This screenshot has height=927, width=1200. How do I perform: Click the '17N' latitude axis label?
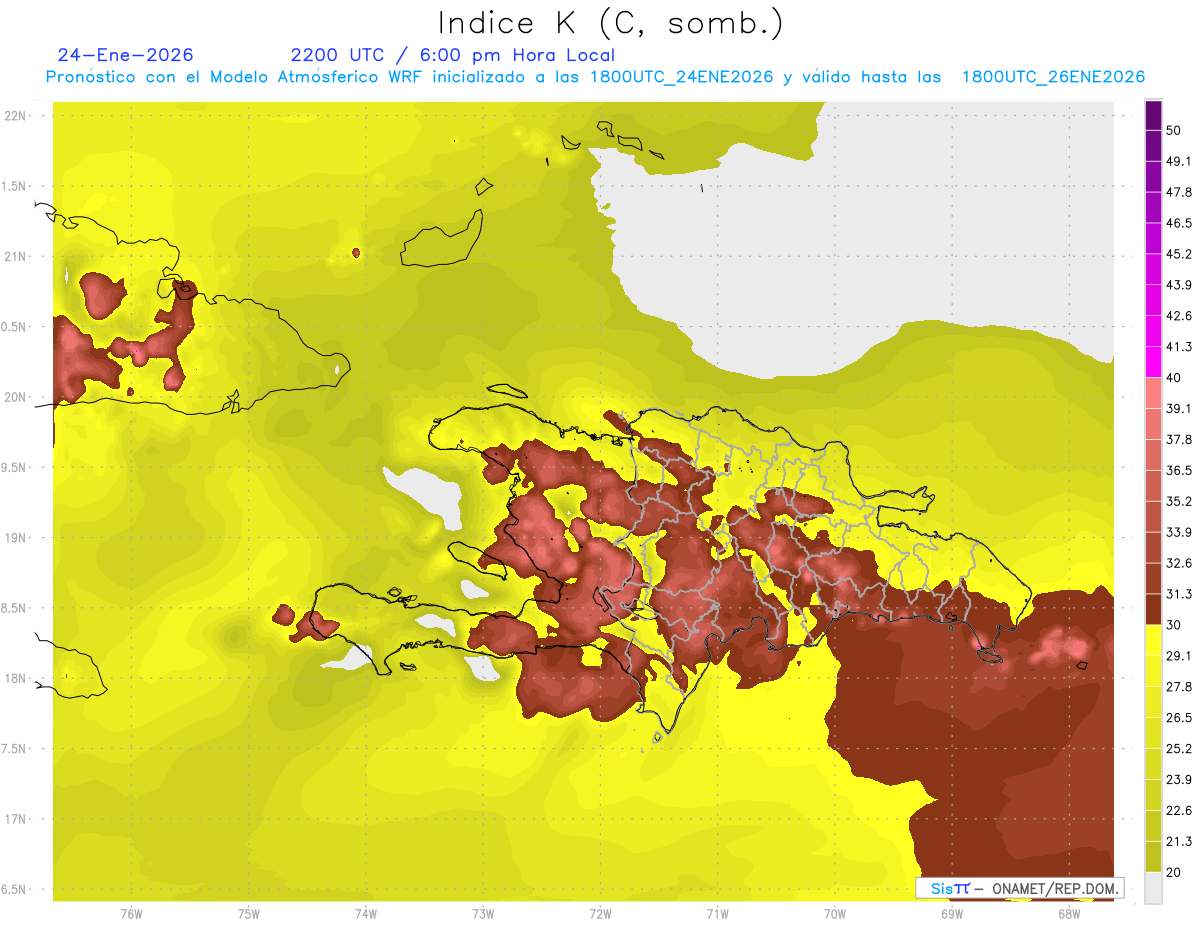pos(16,819)
